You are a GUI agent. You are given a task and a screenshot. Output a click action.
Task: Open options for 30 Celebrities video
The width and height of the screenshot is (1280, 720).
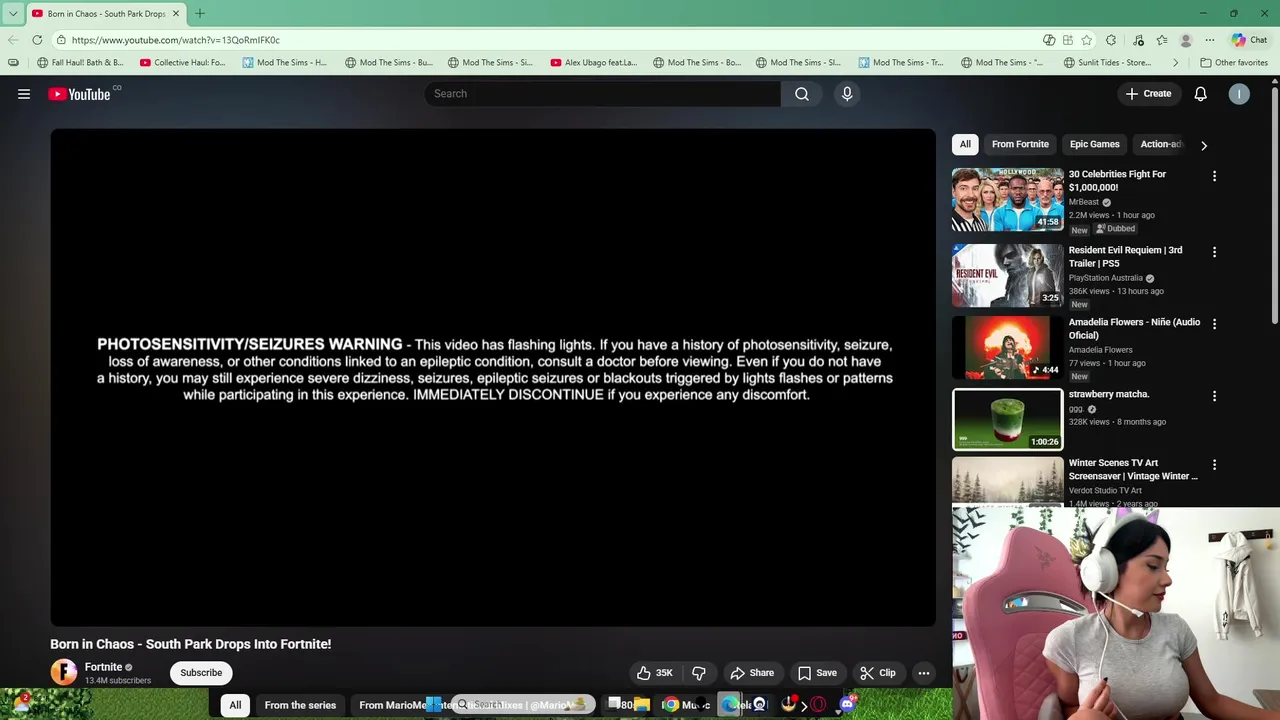pos(1214,176)
